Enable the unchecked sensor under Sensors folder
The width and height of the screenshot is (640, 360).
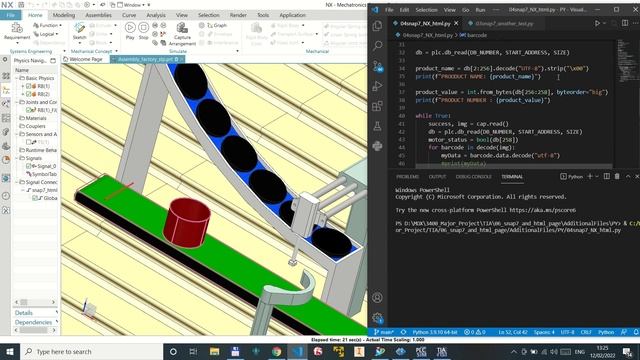point(29,142)
